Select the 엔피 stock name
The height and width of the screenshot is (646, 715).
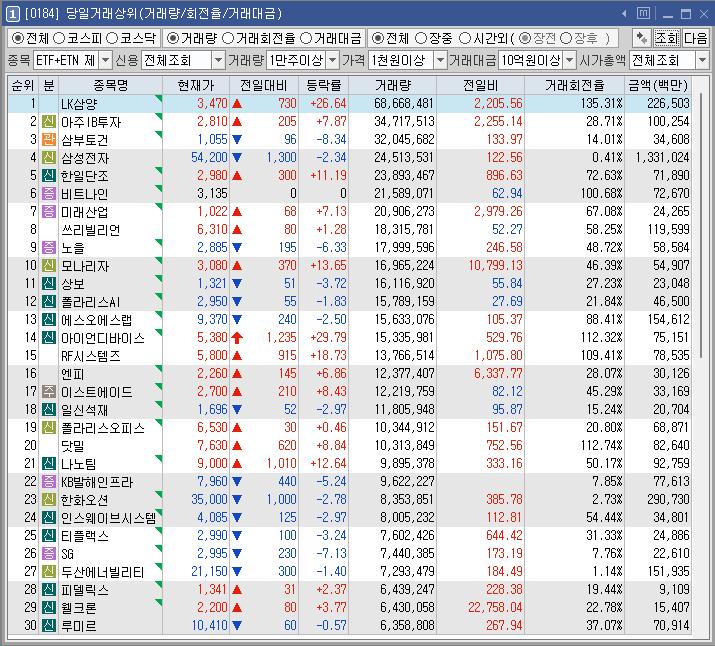[x=73, y=374]
